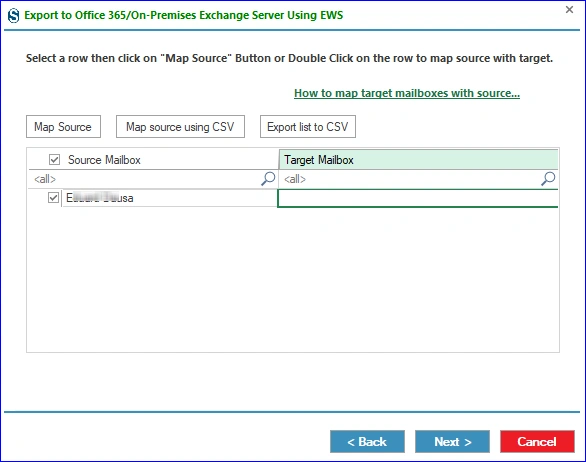586x462 pixels.
Task: Click the application logo icon in title
Action: (14, 16)
